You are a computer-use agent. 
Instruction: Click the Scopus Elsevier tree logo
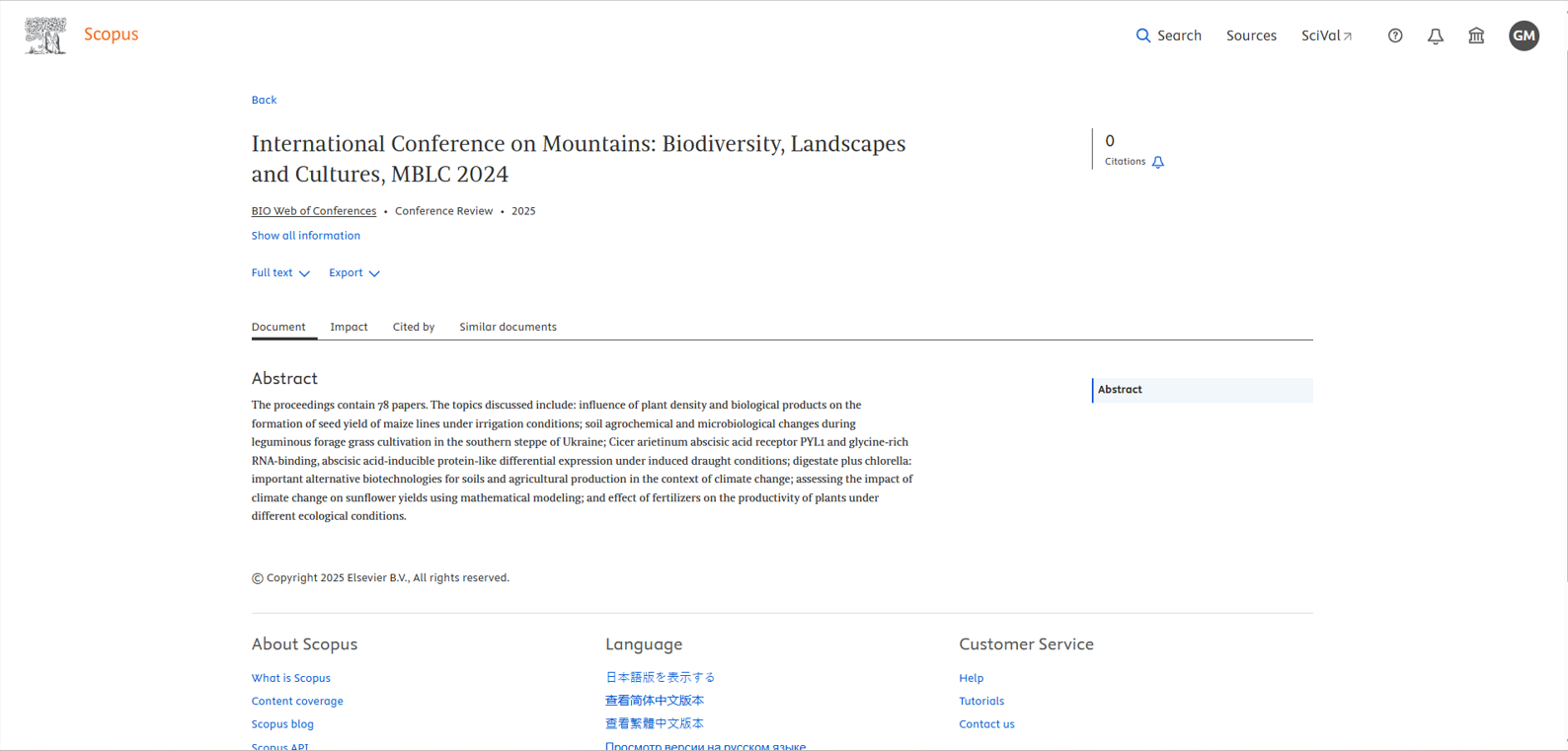point(45,36)
